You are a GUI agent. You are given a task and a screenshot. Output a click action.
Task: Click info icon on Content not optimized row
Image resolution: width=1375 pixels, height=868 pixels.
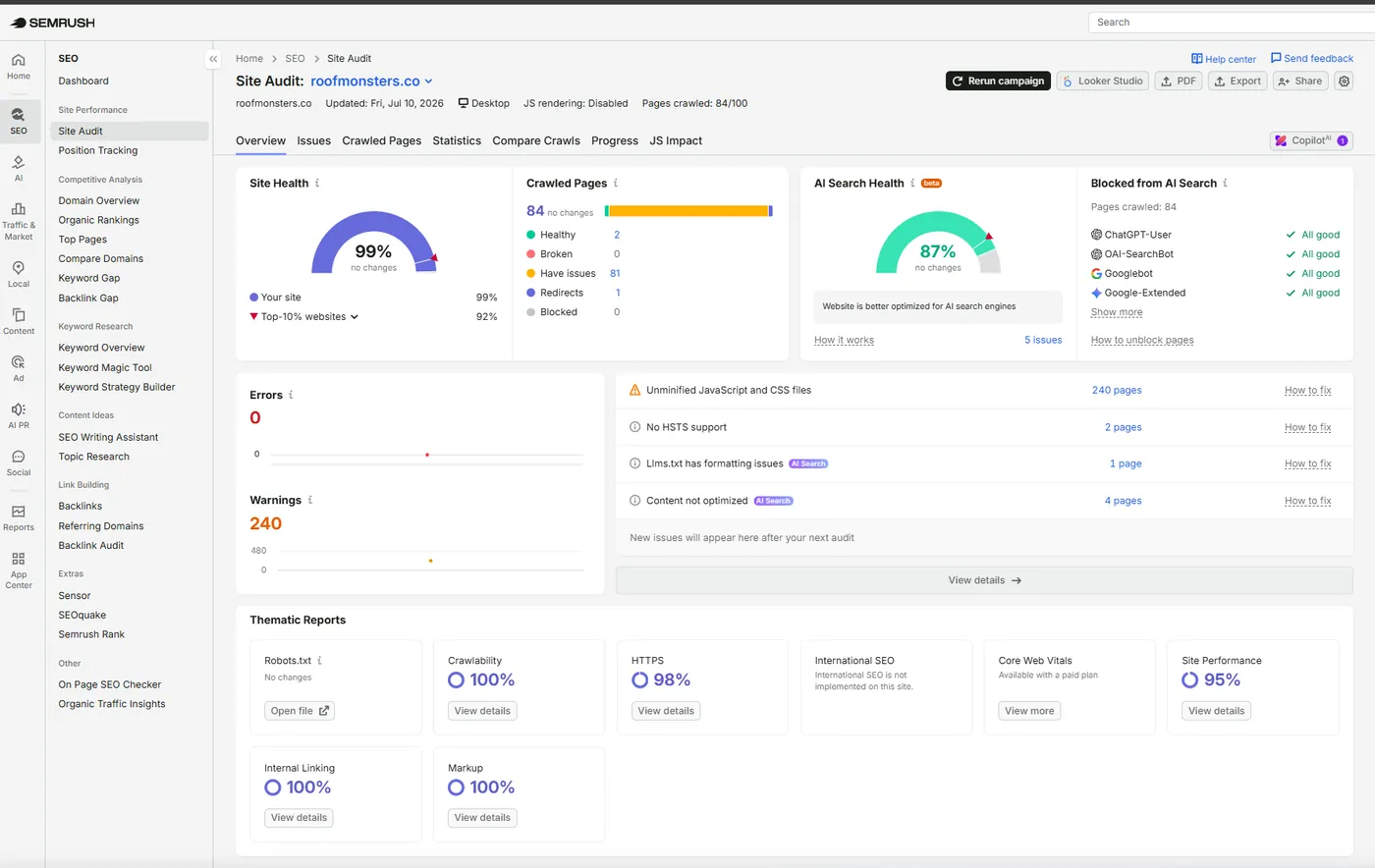click(634, 501)
